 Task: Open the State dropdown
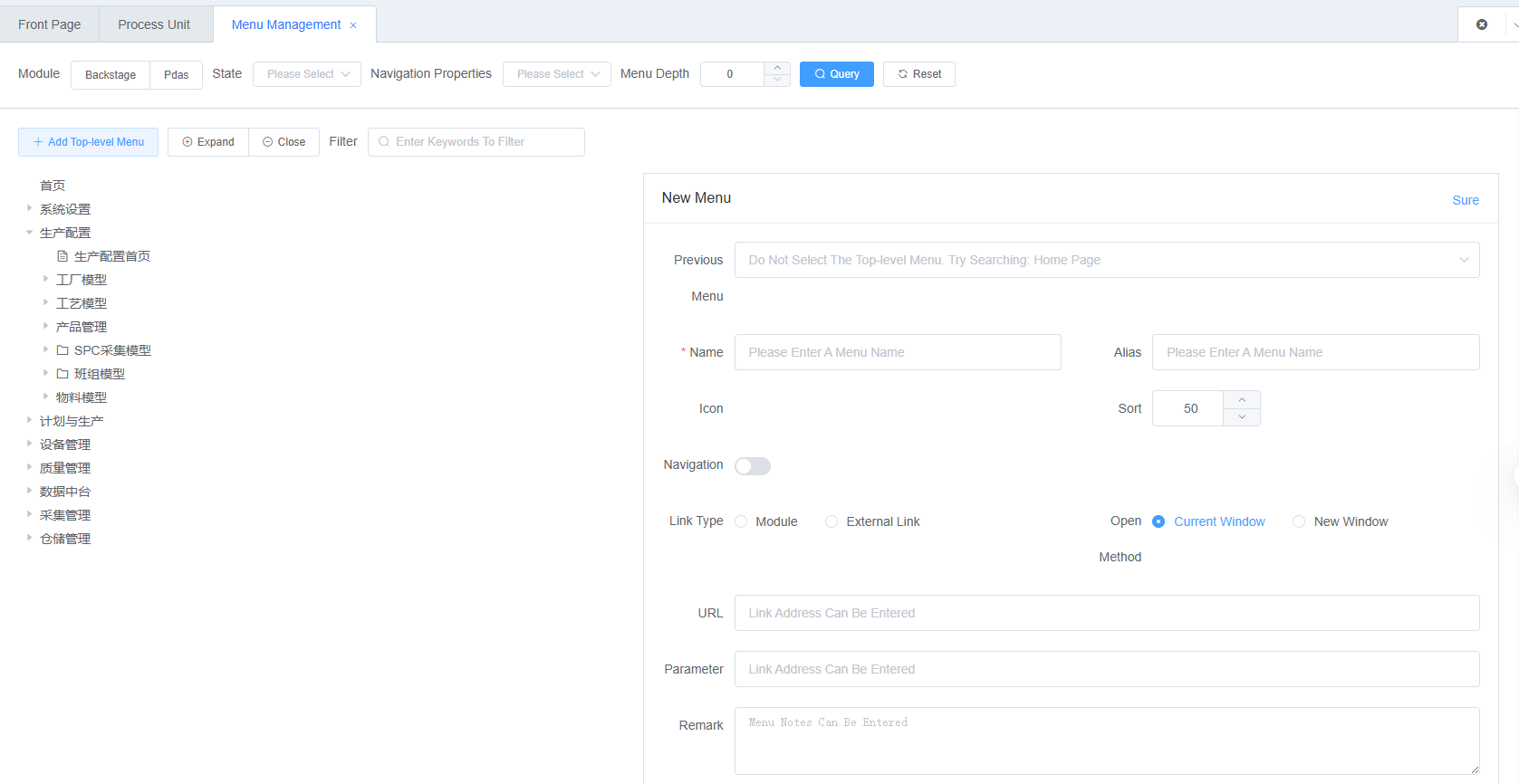(307, 74)
